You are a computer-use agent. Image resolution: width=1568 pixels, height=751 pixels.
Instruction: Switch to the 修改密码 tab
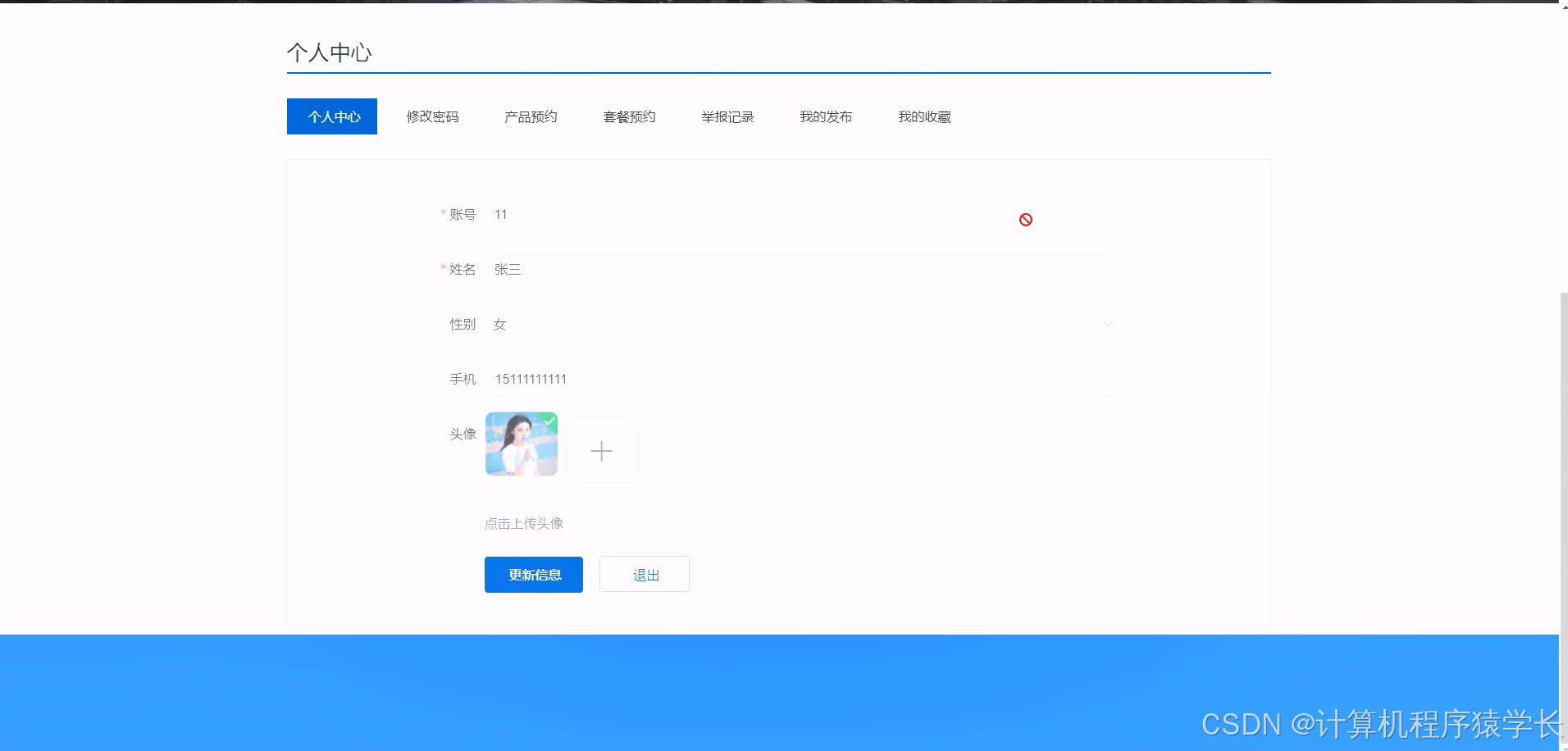coord(431,116)
